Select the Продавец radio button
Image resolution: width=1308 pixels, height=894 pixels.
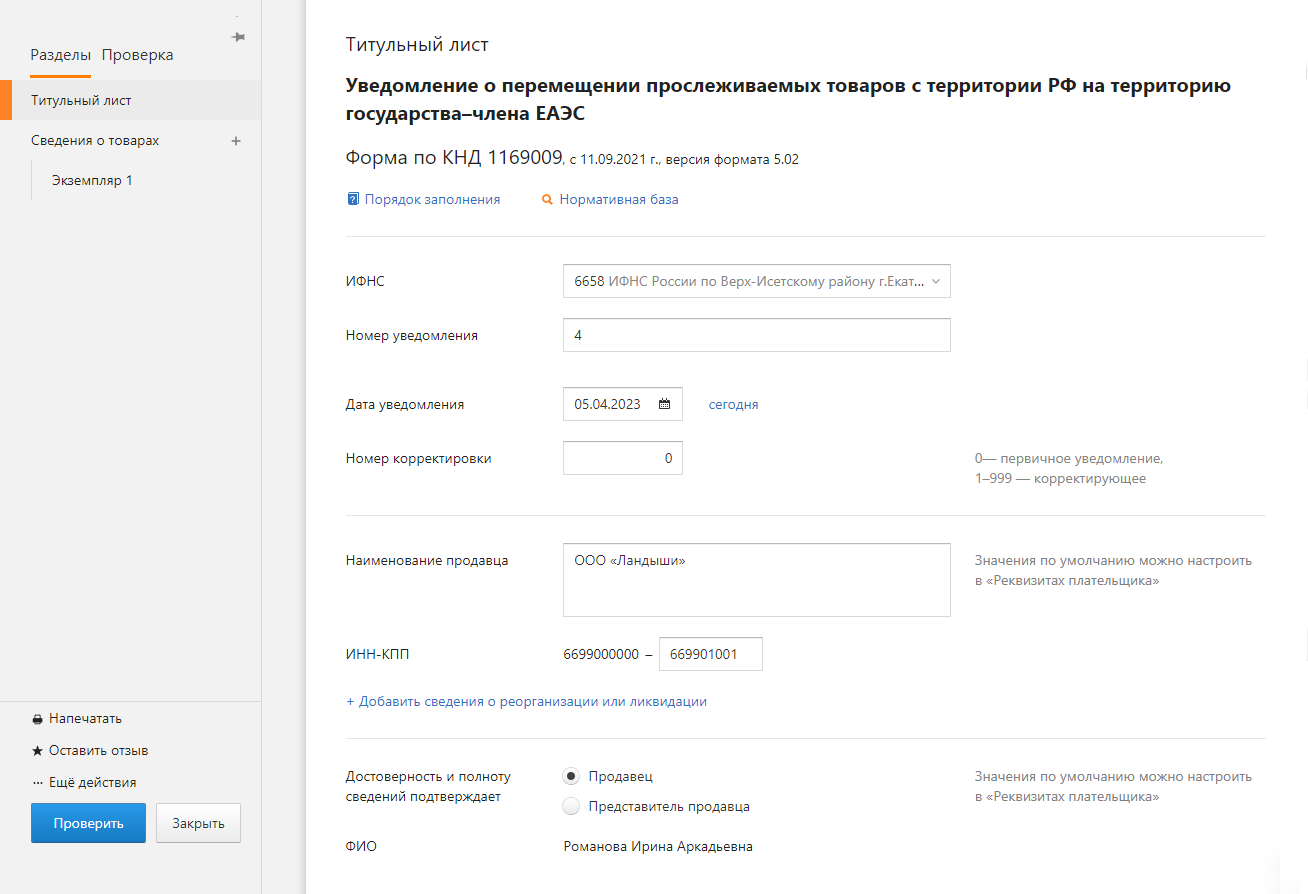[571, 776]
